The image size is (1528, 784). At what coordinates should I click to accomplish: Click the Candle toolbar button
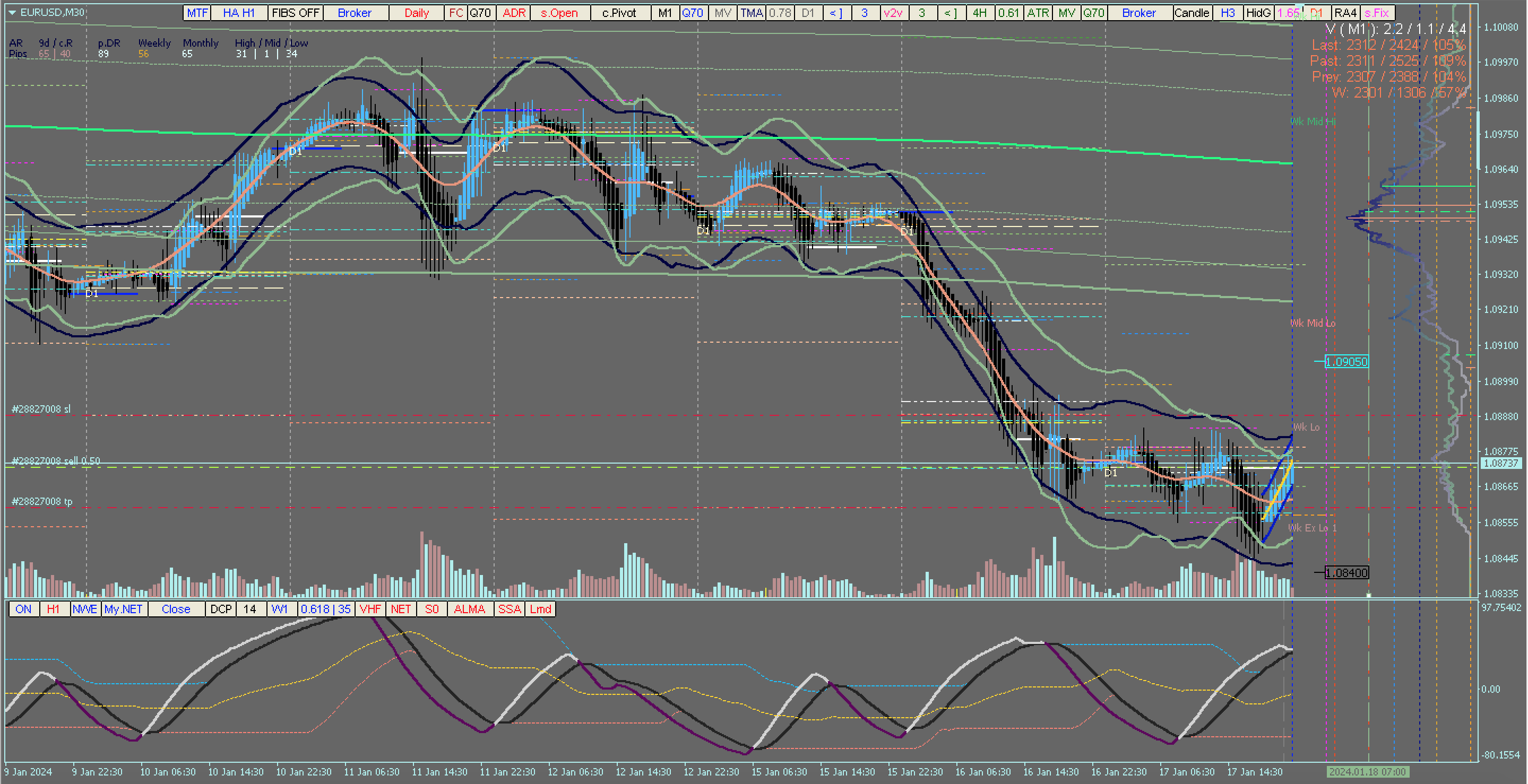pos(1191,13)
